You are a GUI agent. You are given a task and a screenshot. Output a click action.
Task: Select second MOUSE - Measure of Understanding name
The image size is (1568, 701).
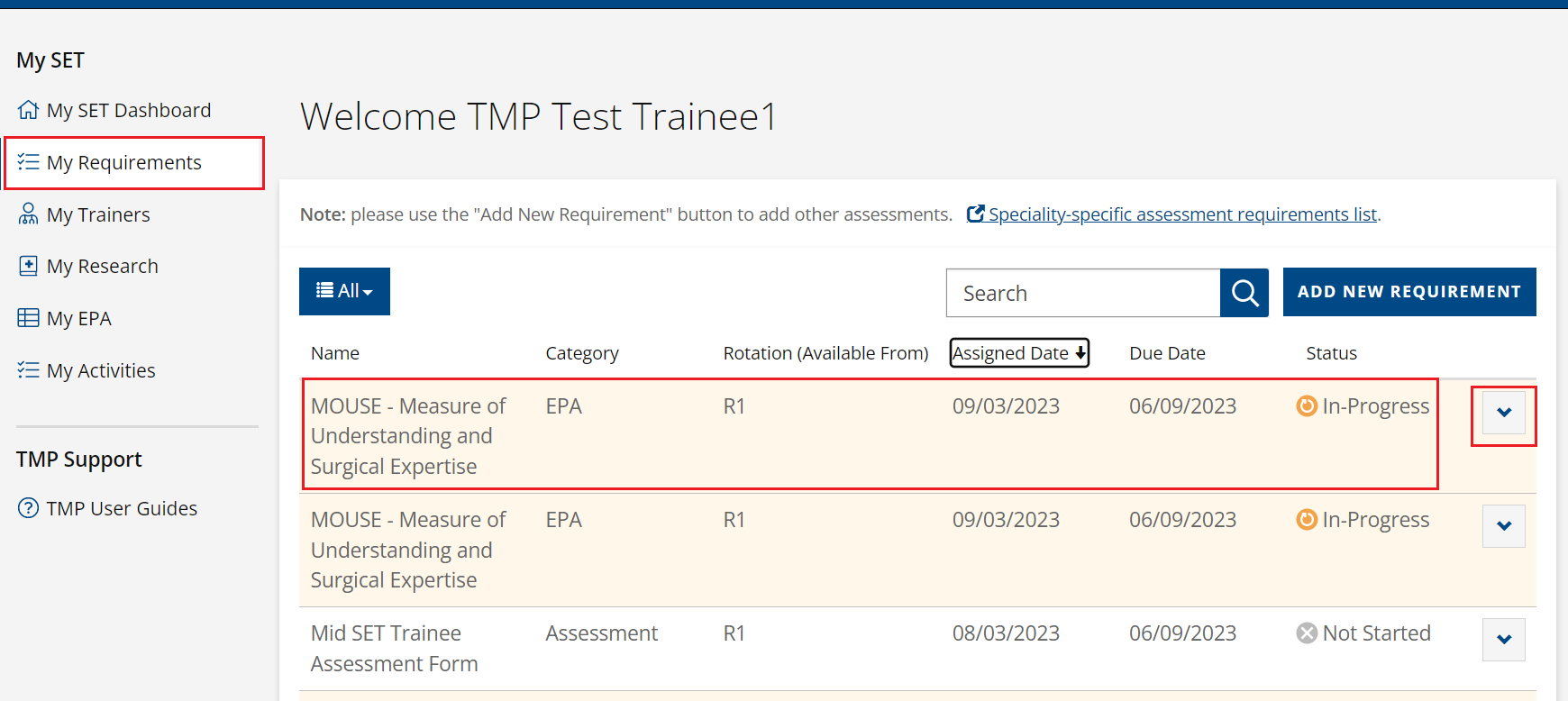click(408, 550)
